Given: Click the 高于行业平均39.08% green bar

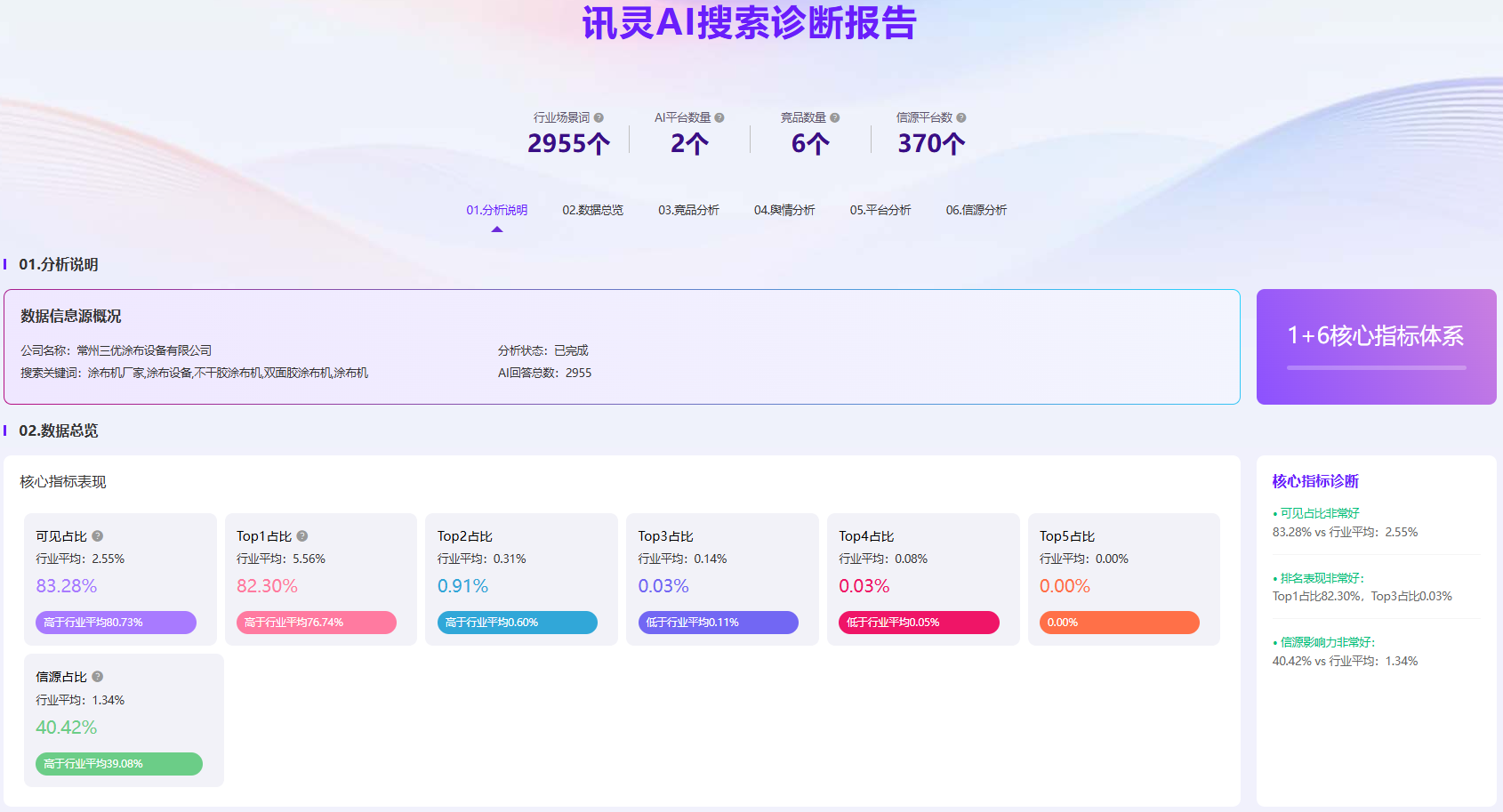Looking at the screenshot, I should [119, 764].
